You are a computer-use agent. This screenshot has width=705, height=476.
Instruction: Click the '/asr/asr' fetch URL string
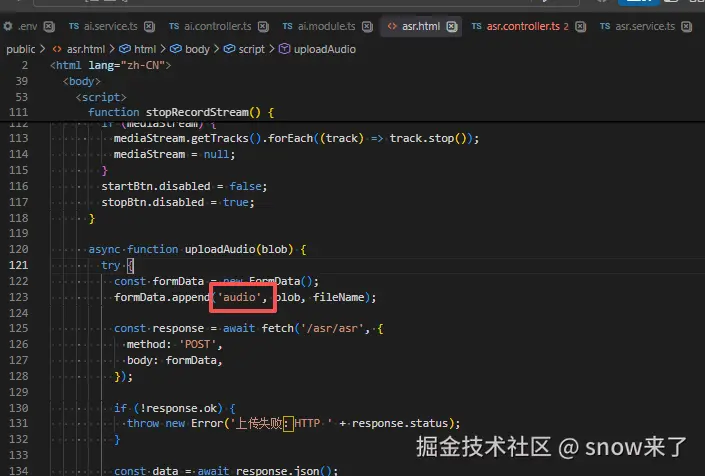[332, 329]
